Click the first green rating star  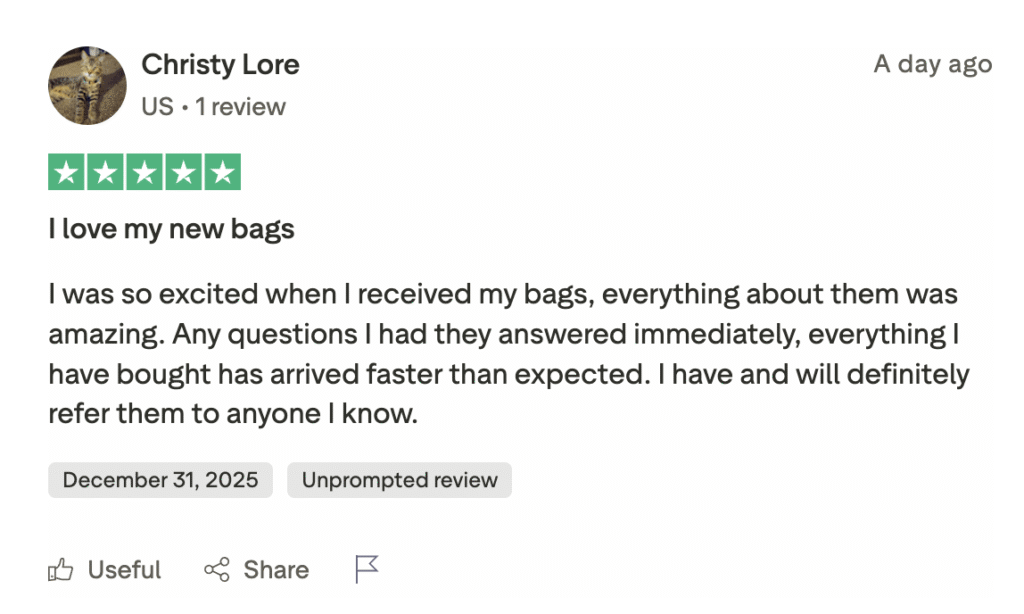click(x=67, y=173)
